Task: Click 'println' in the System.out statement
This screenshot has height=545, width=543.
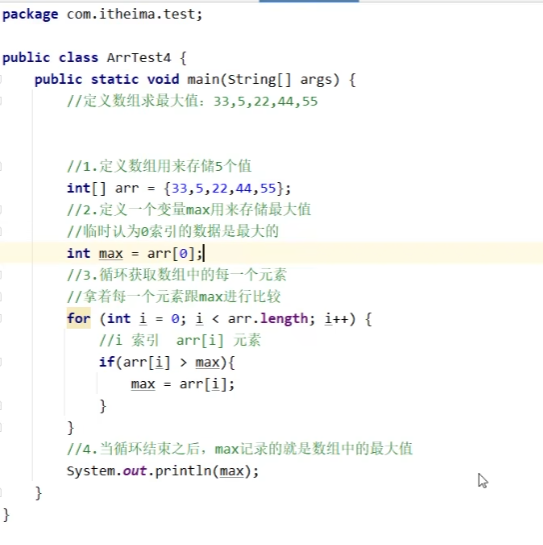Action: 183,471
